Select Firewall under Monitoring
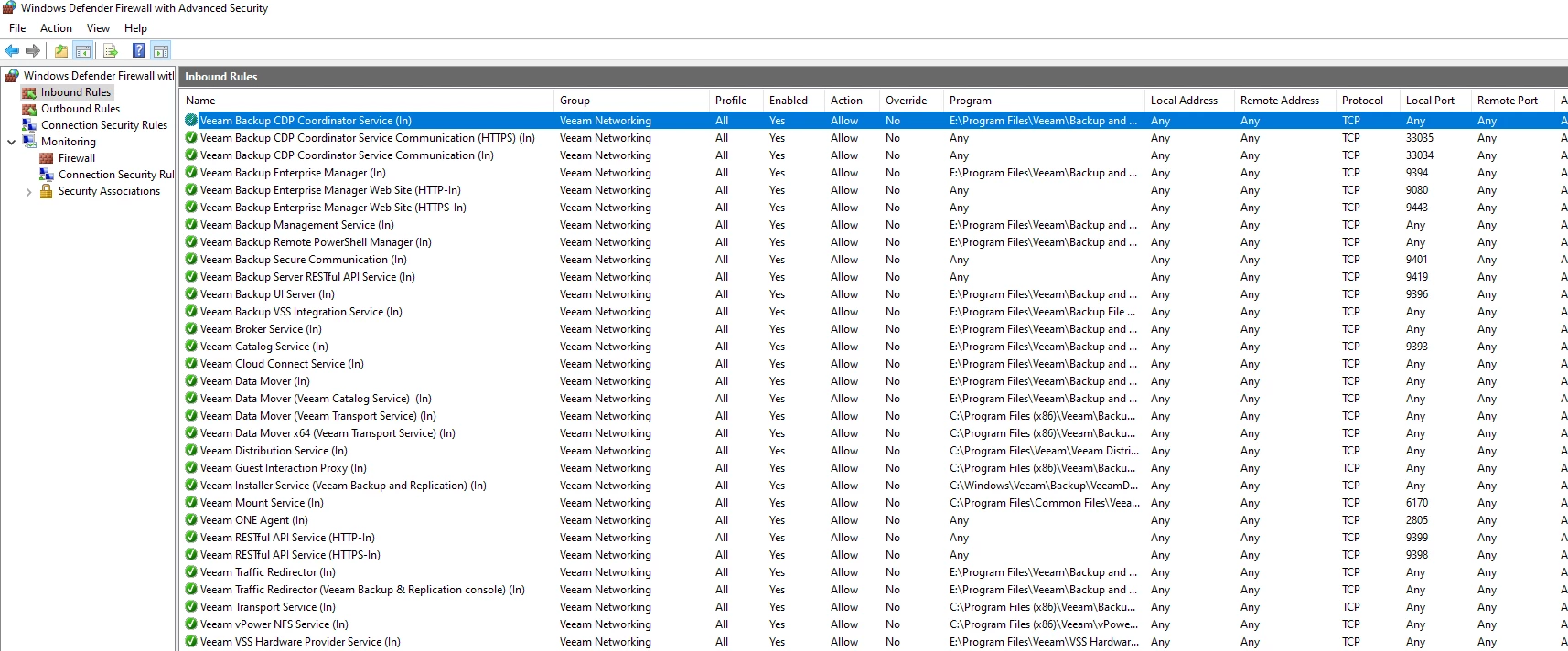1568x651 pixels. point(77,158)
